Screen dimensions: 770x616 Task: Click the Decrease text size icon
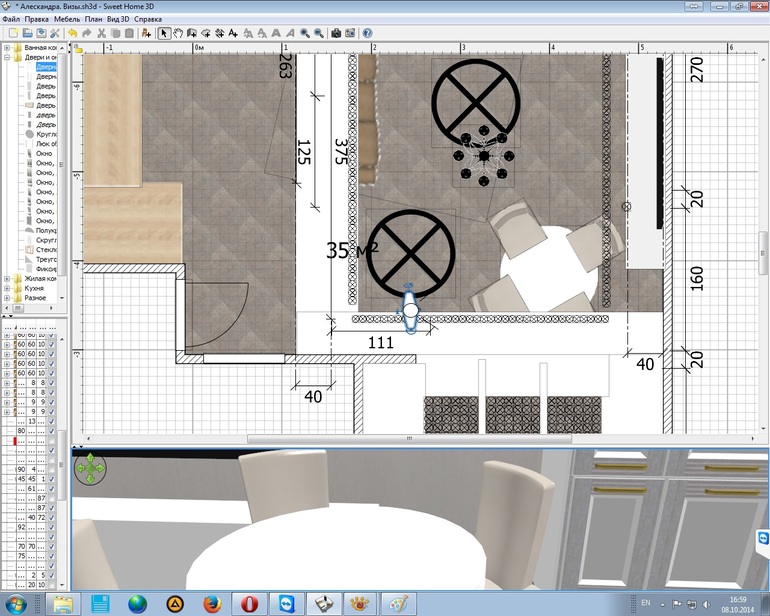coord(262,33)
